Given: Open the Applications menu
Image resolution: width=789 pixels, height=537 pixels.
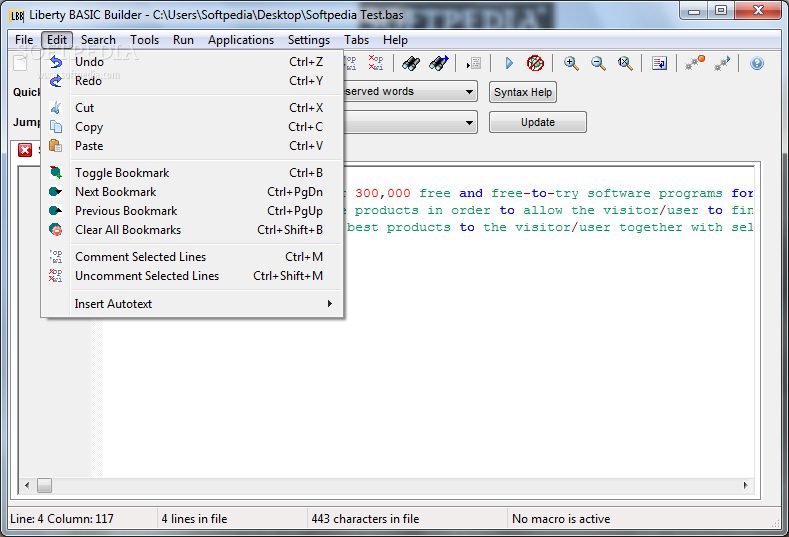Looking at the screenshot, I should point(241,40).
